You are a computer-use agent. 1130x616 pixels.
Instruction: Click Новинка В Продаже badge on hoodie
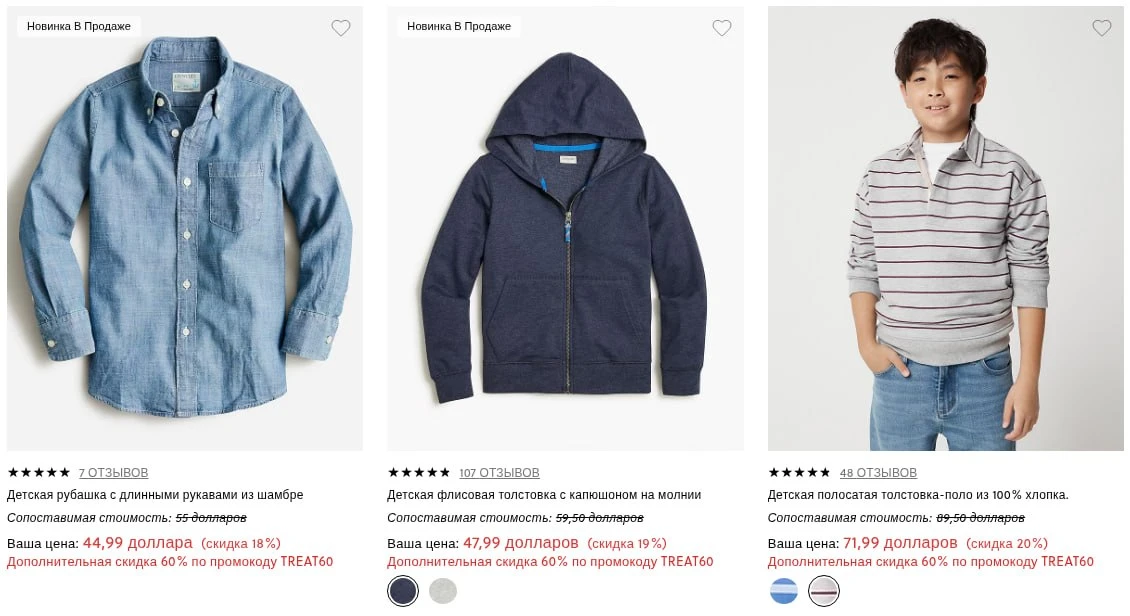click(459, 26)
